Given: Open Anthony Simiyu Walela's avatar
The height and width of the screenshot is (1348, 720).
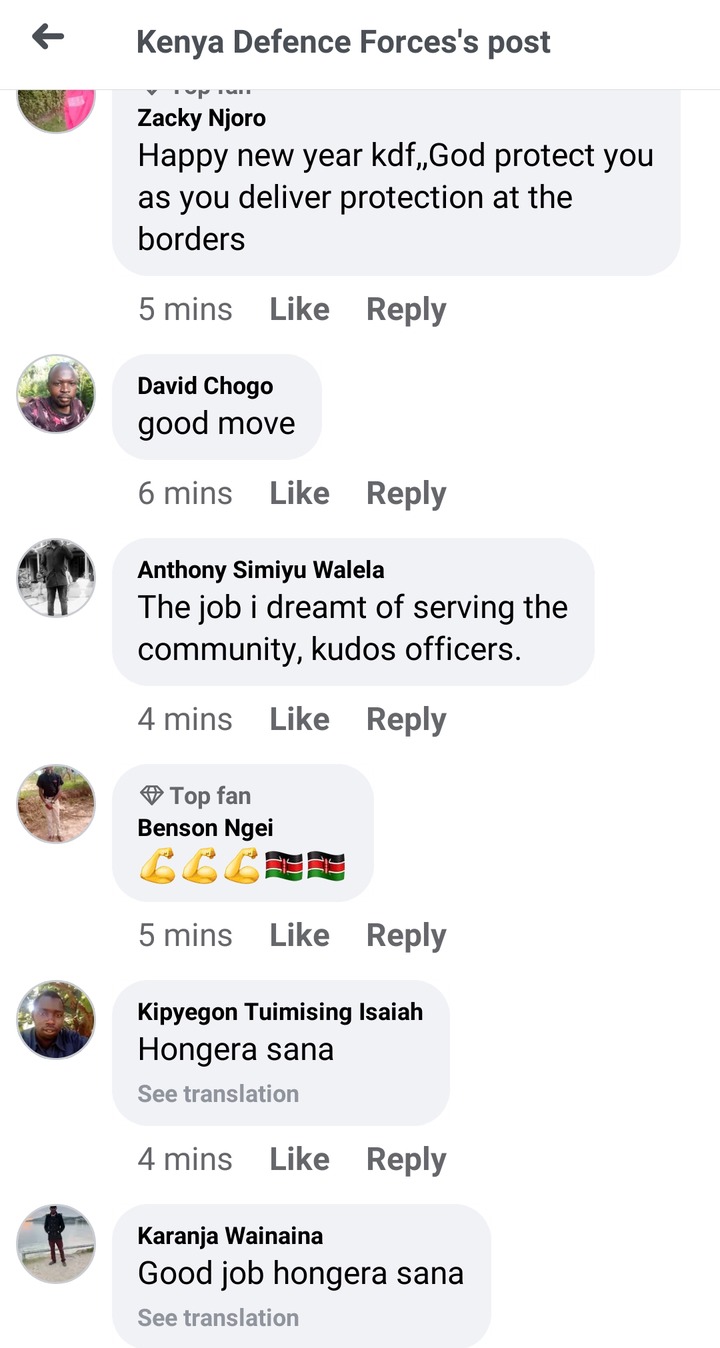Looking at the screenshot, I should coord(56,578).
